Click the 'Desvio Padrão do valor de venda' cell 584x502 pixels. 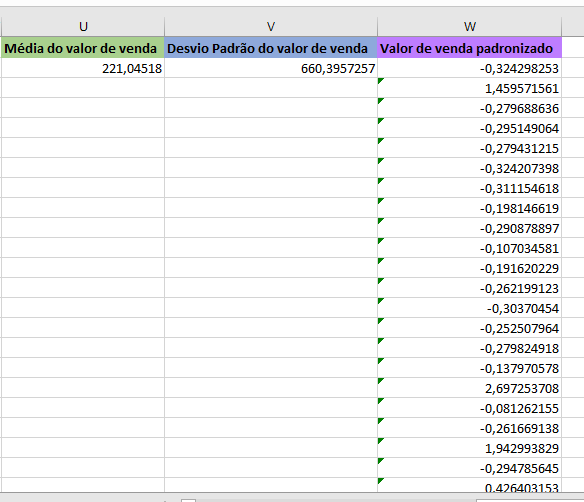(271, 48)
